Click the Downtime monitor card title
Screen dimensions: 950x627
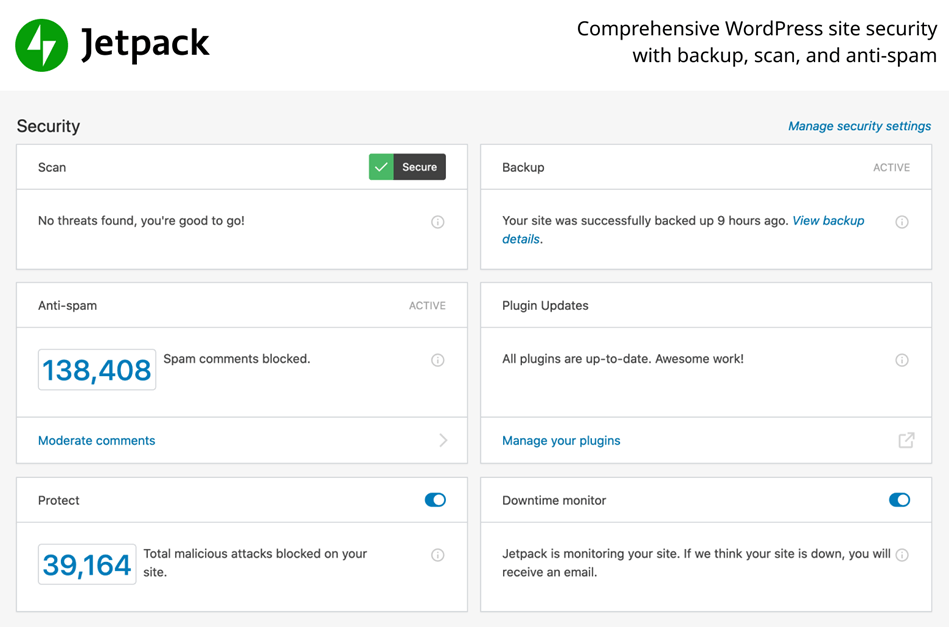pos(554,500)
